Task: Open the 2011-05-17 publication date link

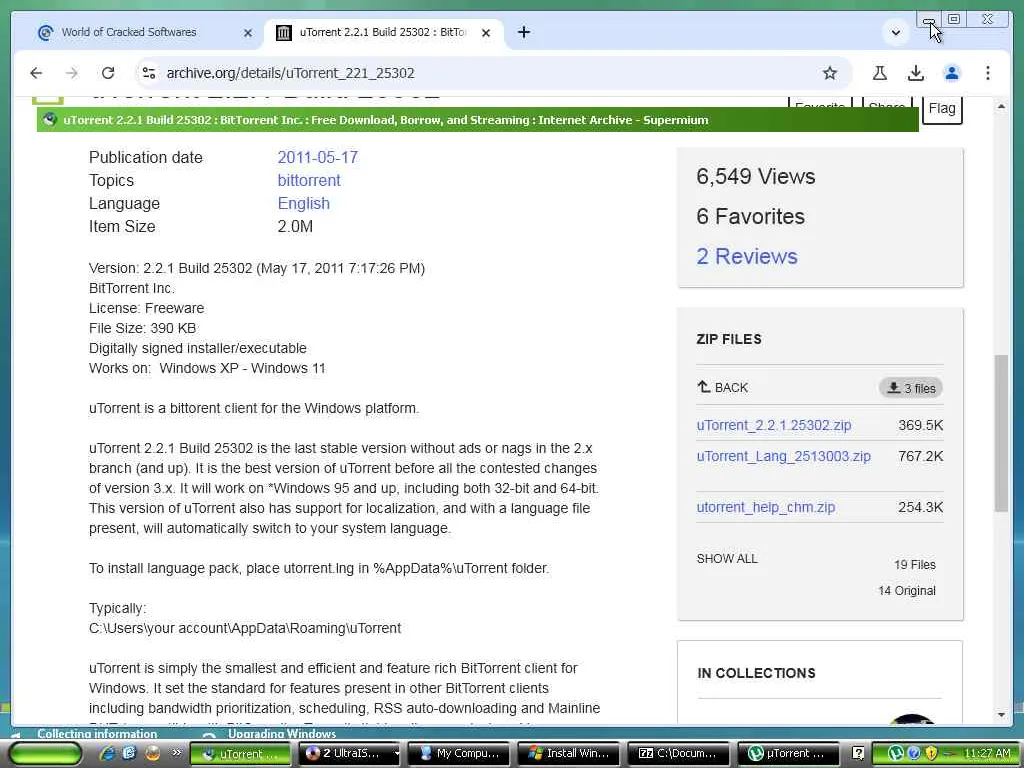Action: 317,157
